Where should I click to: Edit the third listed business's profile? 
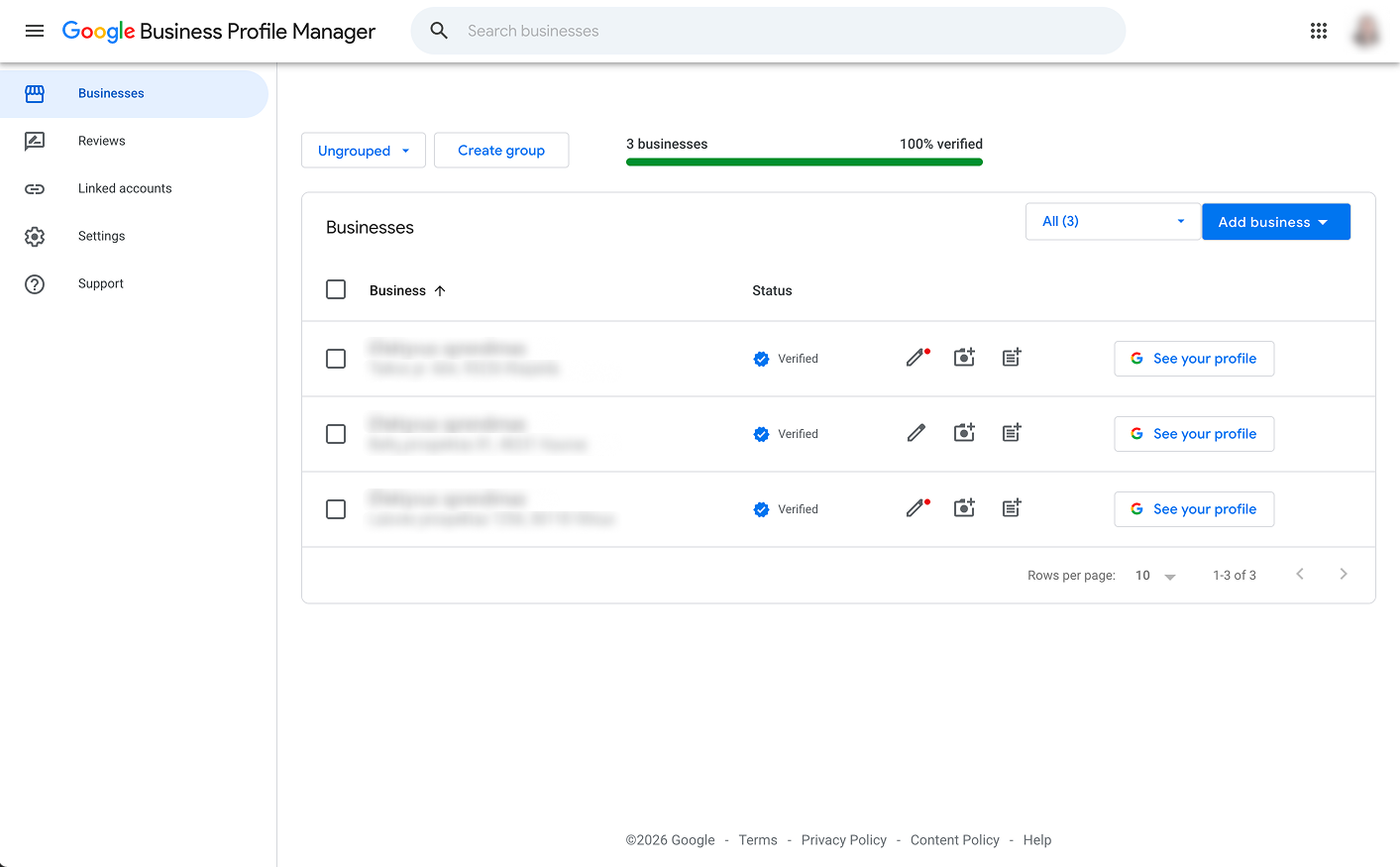[916, 509]
